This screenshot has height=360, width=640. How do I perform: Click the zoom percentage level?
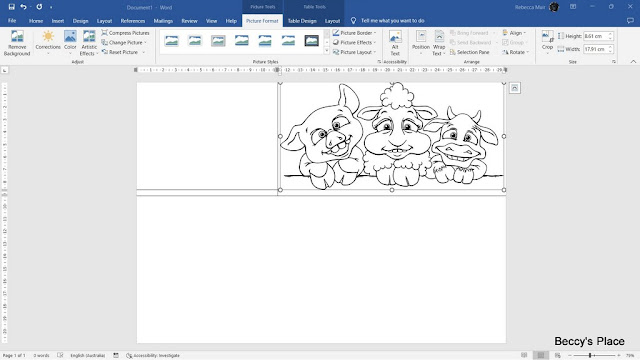point(630,356)
